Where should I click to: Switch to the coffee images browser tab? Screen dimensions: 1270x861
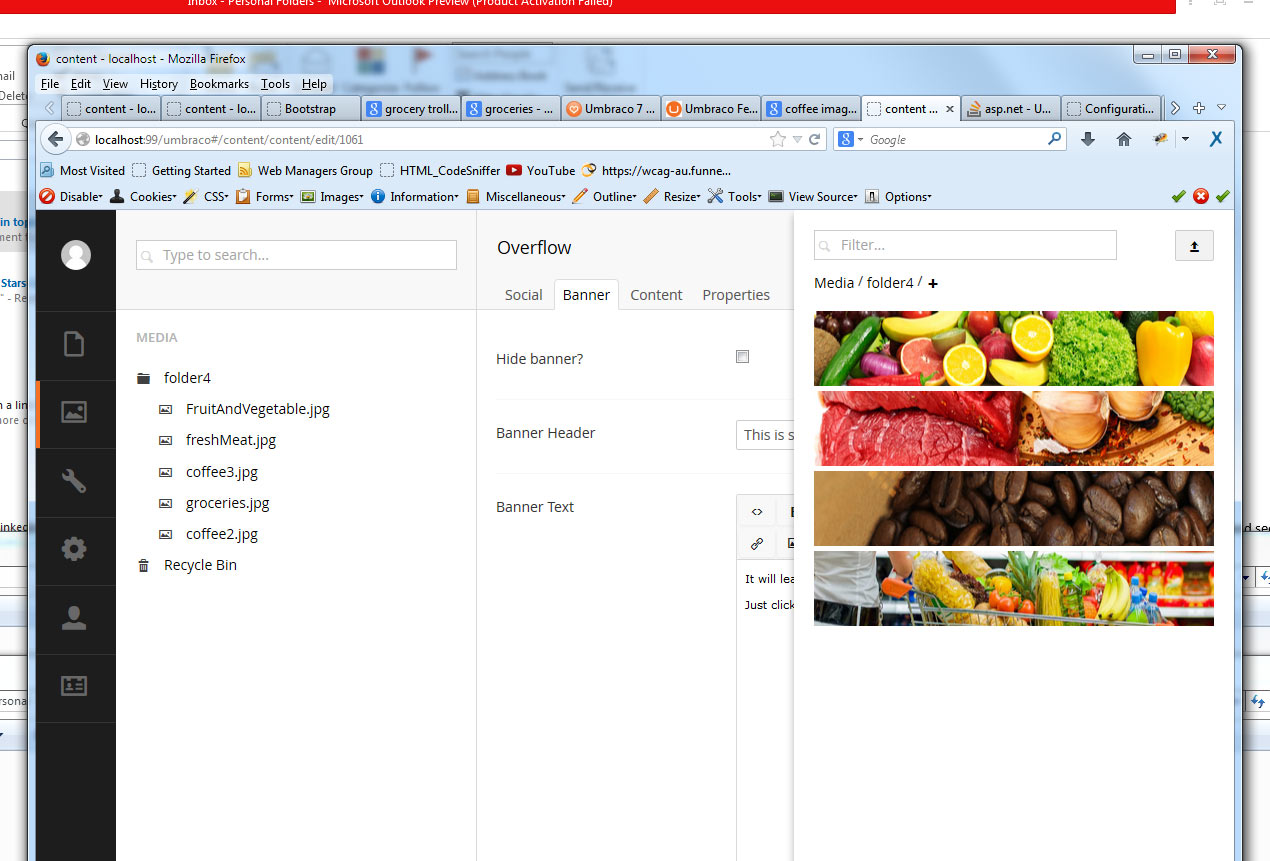[x=811, y=108]
